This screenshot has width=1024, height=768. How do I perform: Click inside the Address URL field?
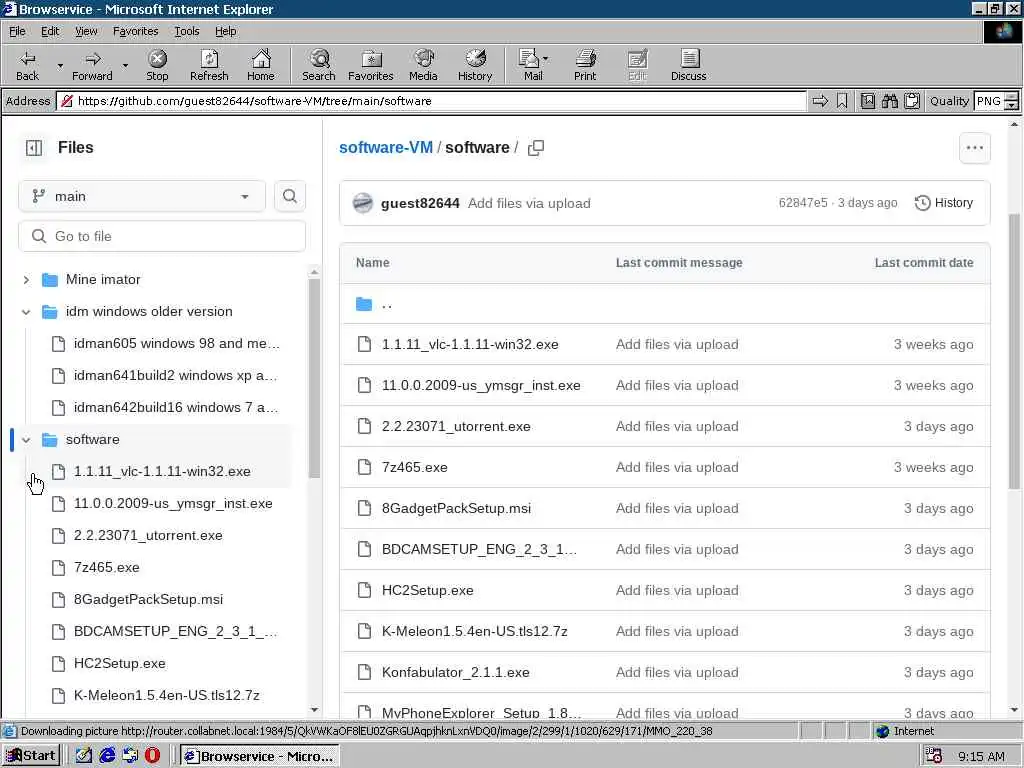[x=431, y=101]
